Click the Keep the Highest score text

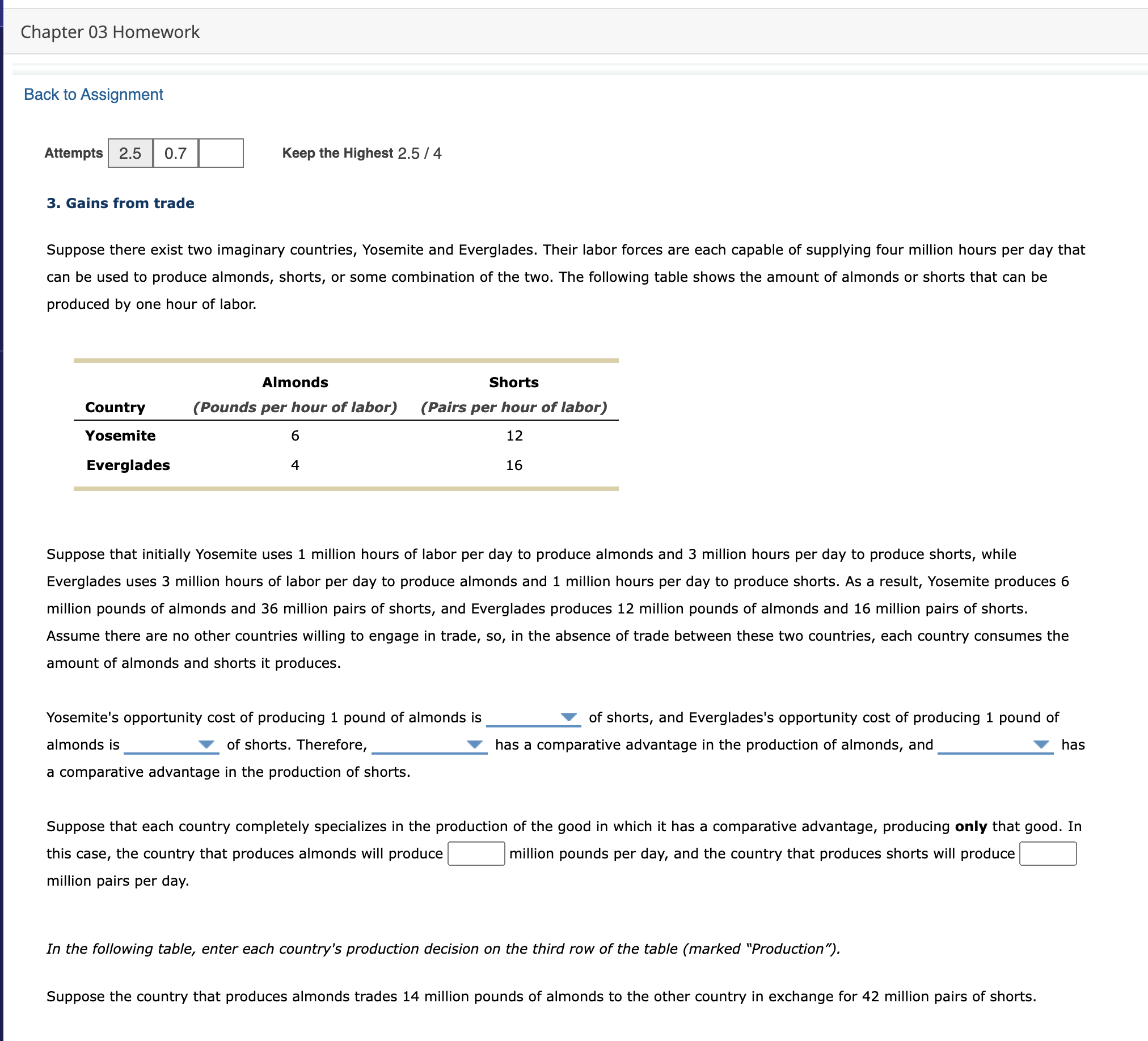pos(362,153)
